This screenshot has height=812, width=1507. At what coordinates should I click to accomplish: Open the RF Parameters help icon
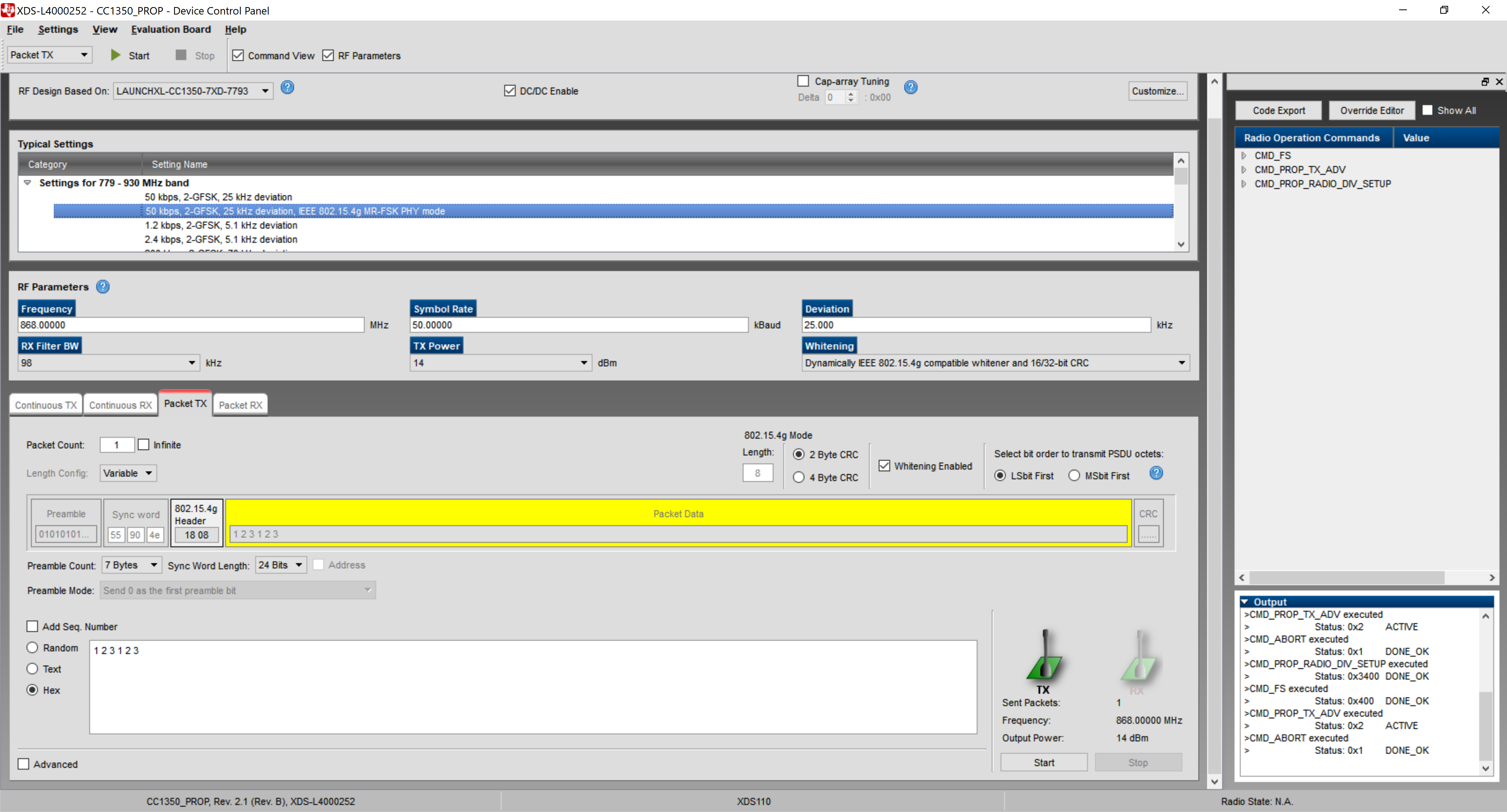coord(103,286)
